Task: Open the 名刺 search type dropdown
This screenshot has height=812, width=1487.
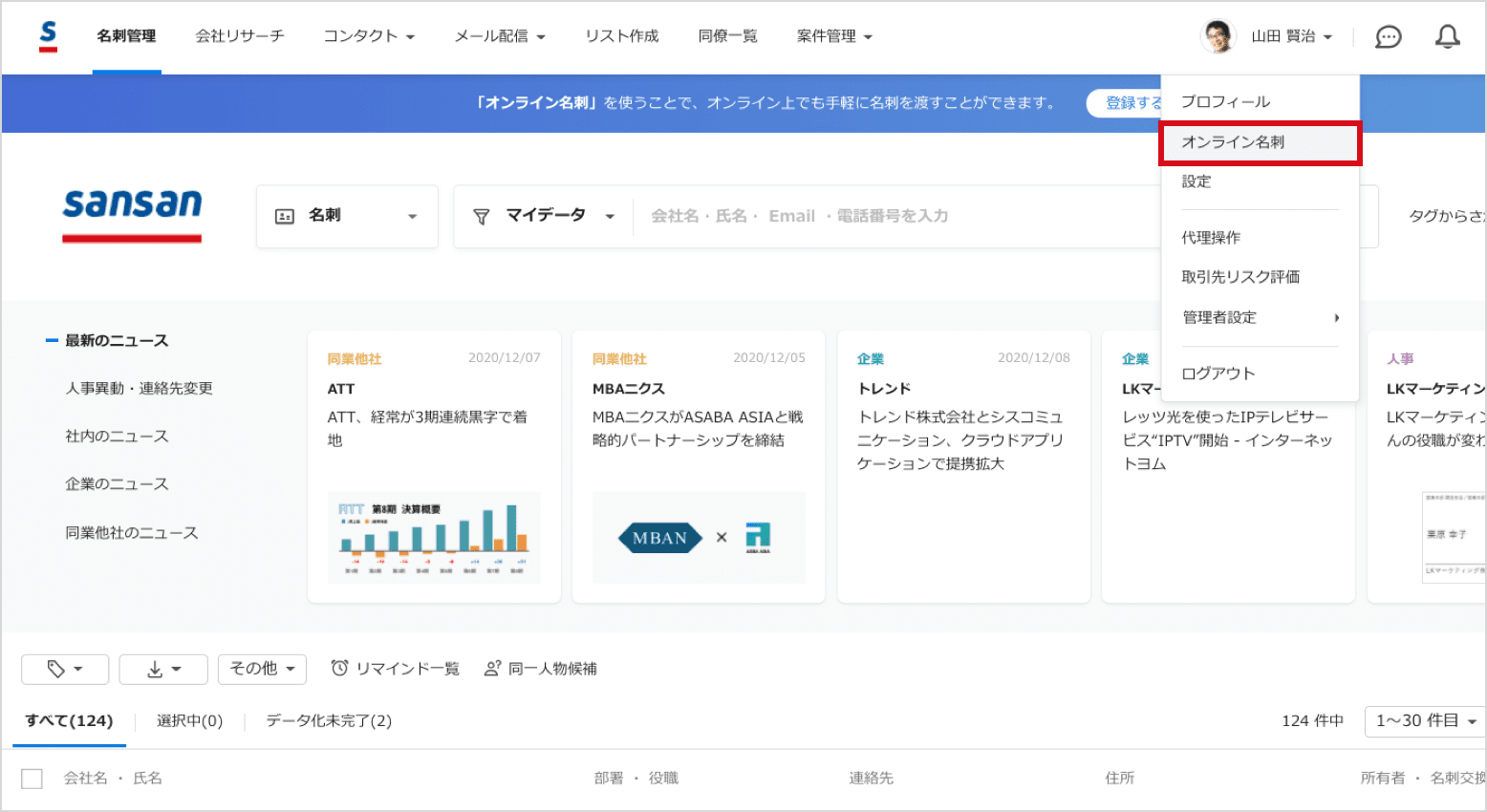Action: pos(347,217)
